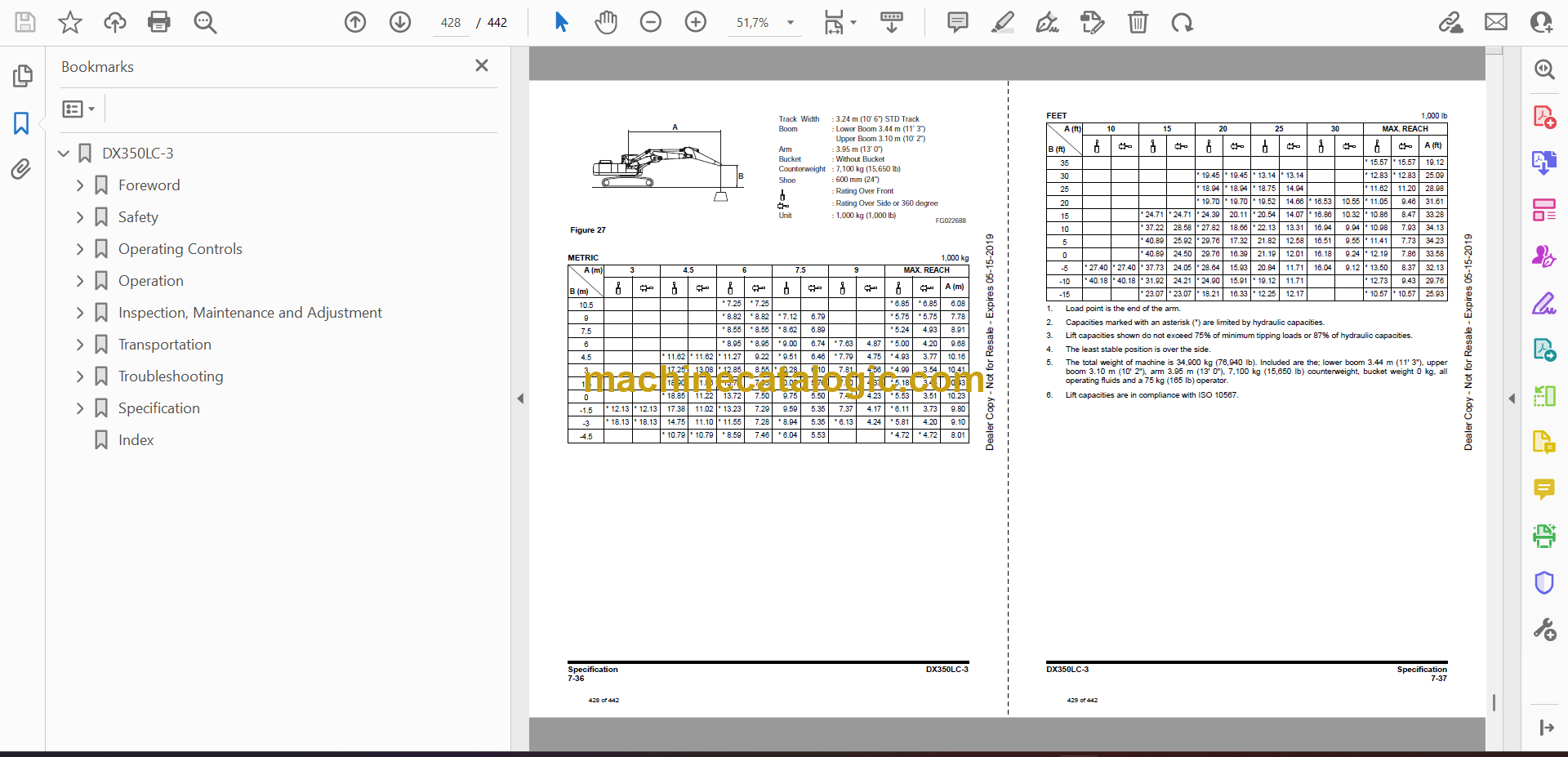Open page thumbnails panel
The image size is (1568, 757).
(x=22, y=76)
